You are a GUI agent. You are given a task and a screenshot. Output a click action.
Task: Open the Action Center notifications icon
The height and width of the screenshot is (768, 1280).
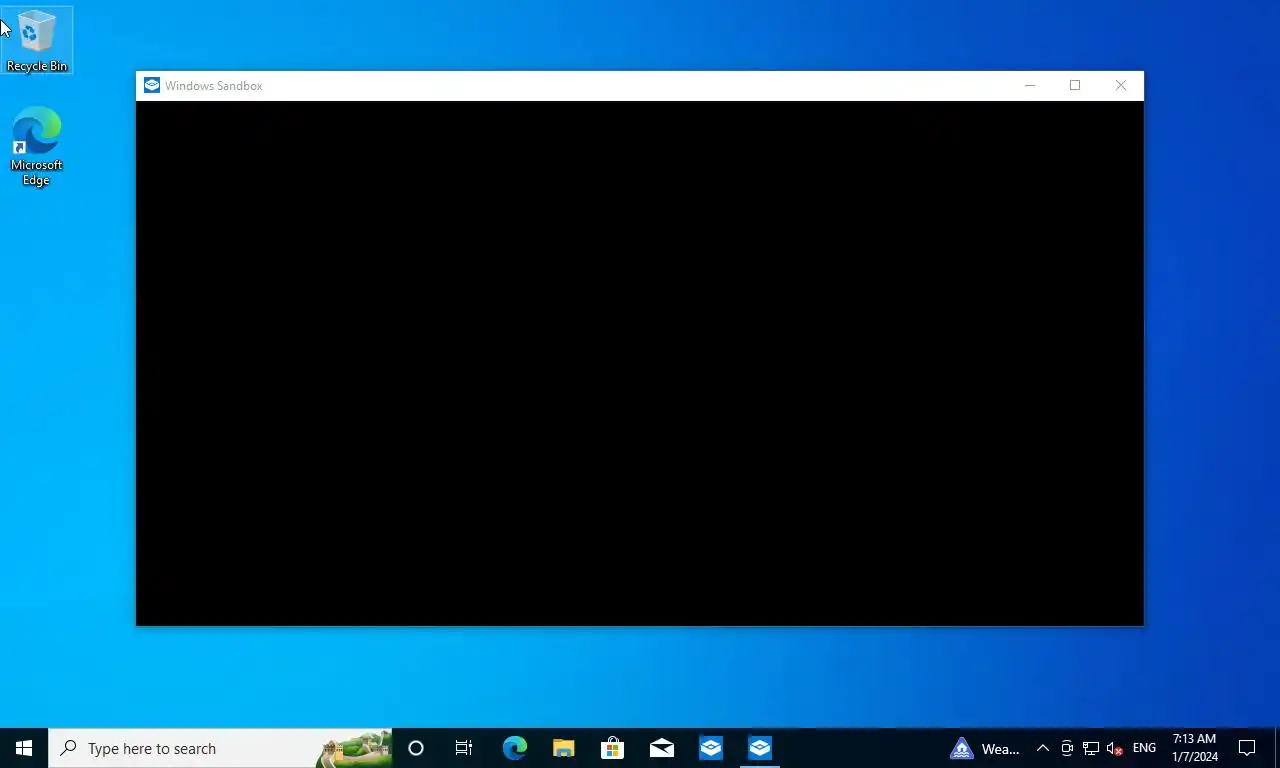coord(1247,748)
